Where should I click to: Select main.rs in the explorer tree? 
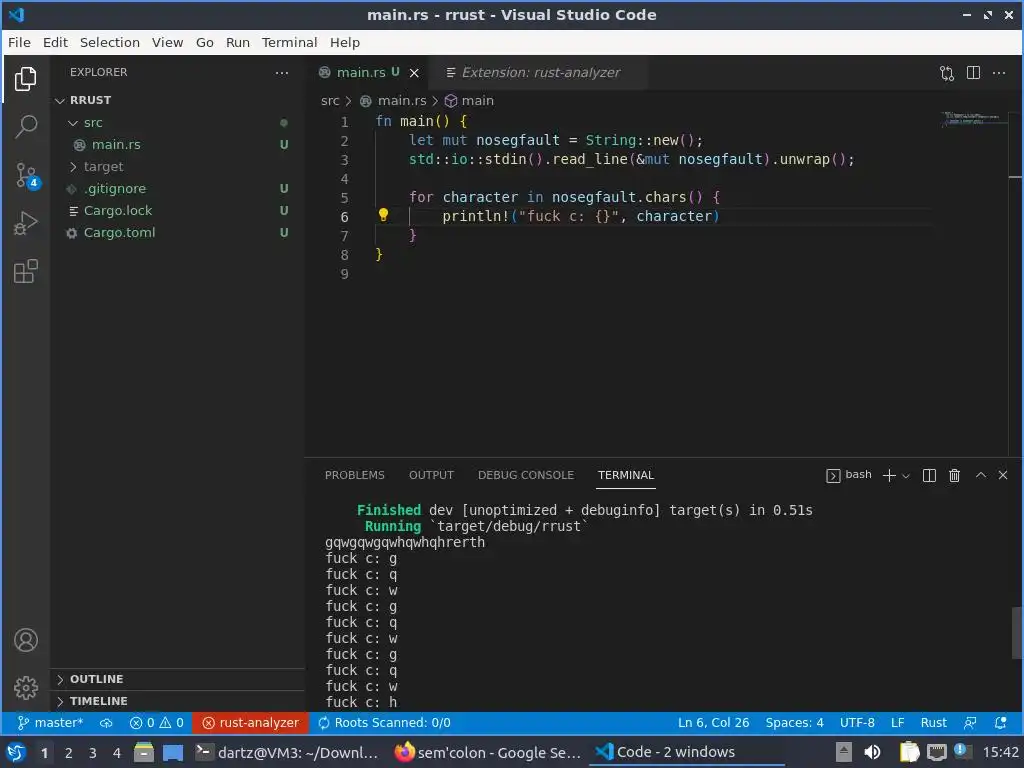pos(178,145)
